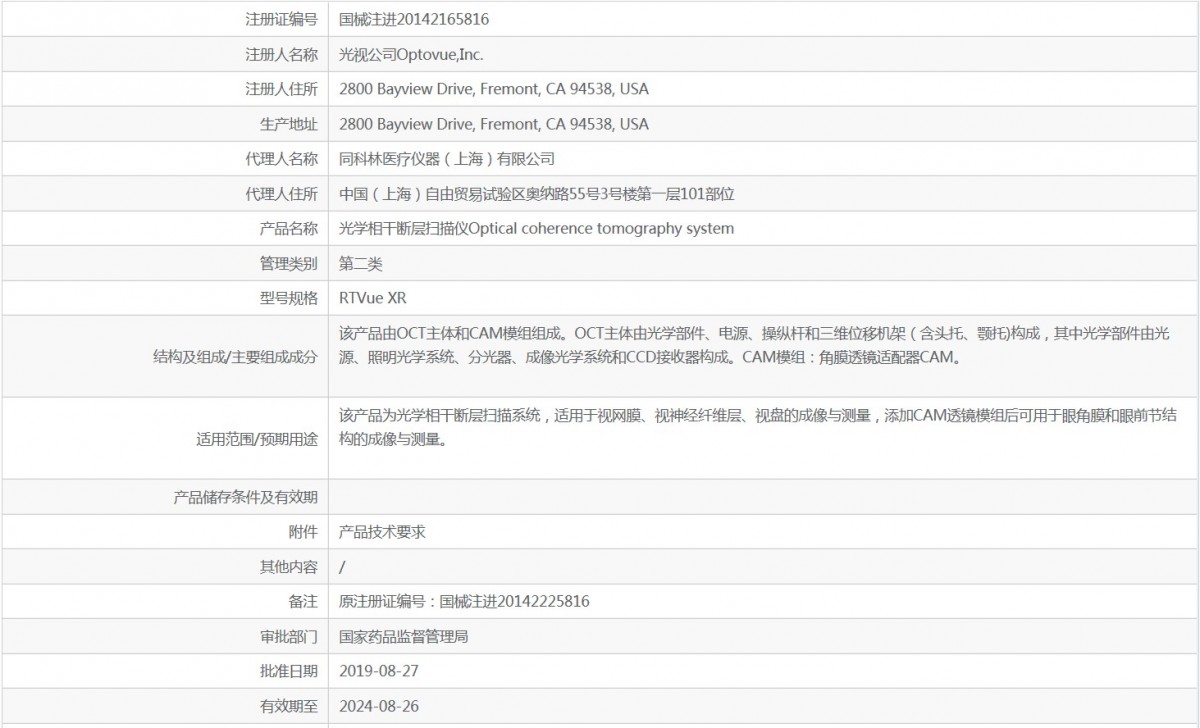Viewport: 1200px width, 728px height.
Task: Click approval department 国家药品监督管理局
Action: [404, 636]
